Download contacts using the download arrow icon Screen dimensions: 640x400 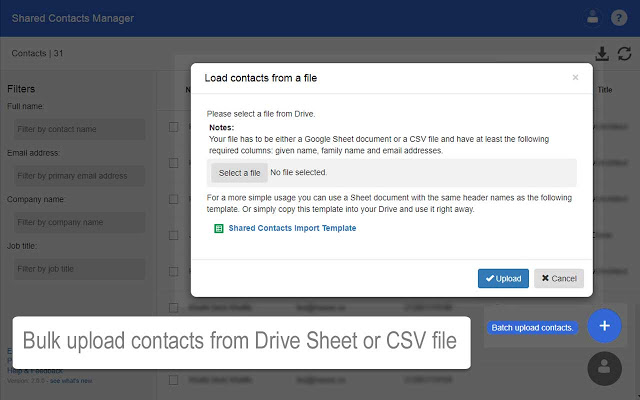tap(602, 53)
